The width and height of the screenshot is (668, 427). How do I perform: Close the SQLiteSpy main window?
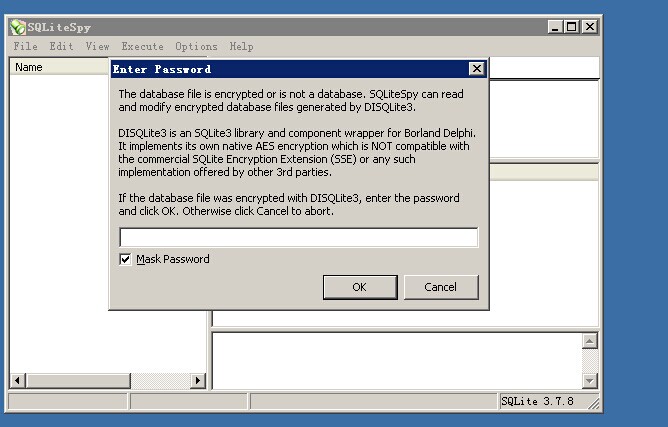click(589, 27)
